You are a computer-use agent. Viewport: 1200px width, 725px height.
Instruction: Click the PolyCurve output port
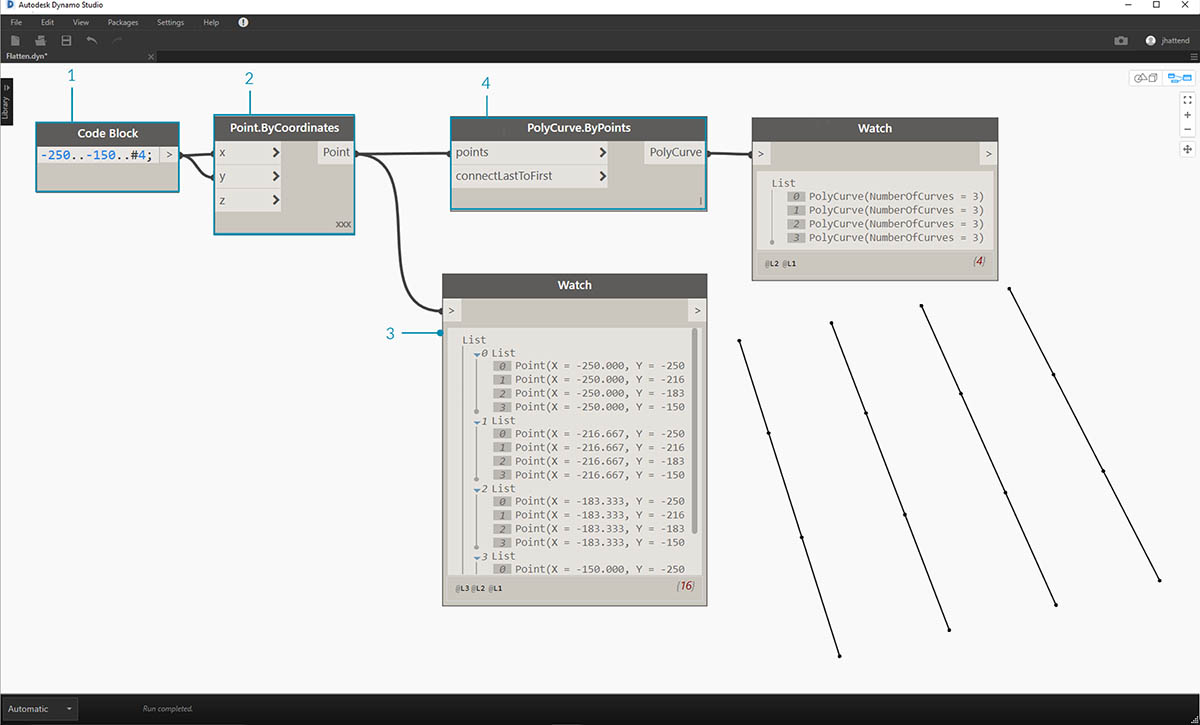coord(675,153)
